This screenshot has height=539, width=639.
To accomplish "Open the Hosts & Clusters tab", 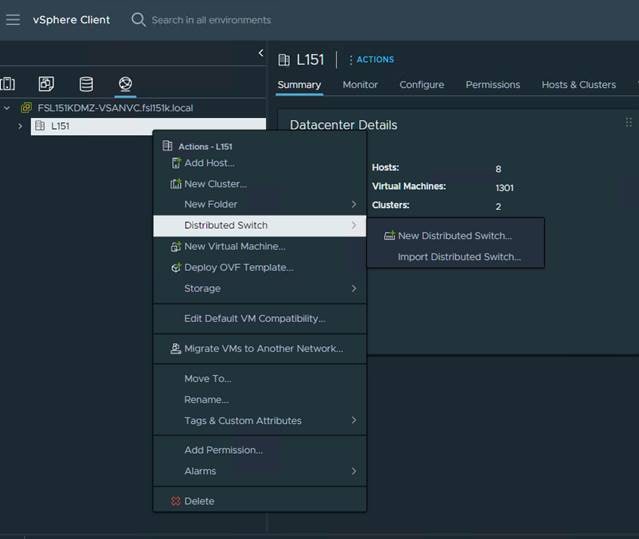I will coord(579,85).
